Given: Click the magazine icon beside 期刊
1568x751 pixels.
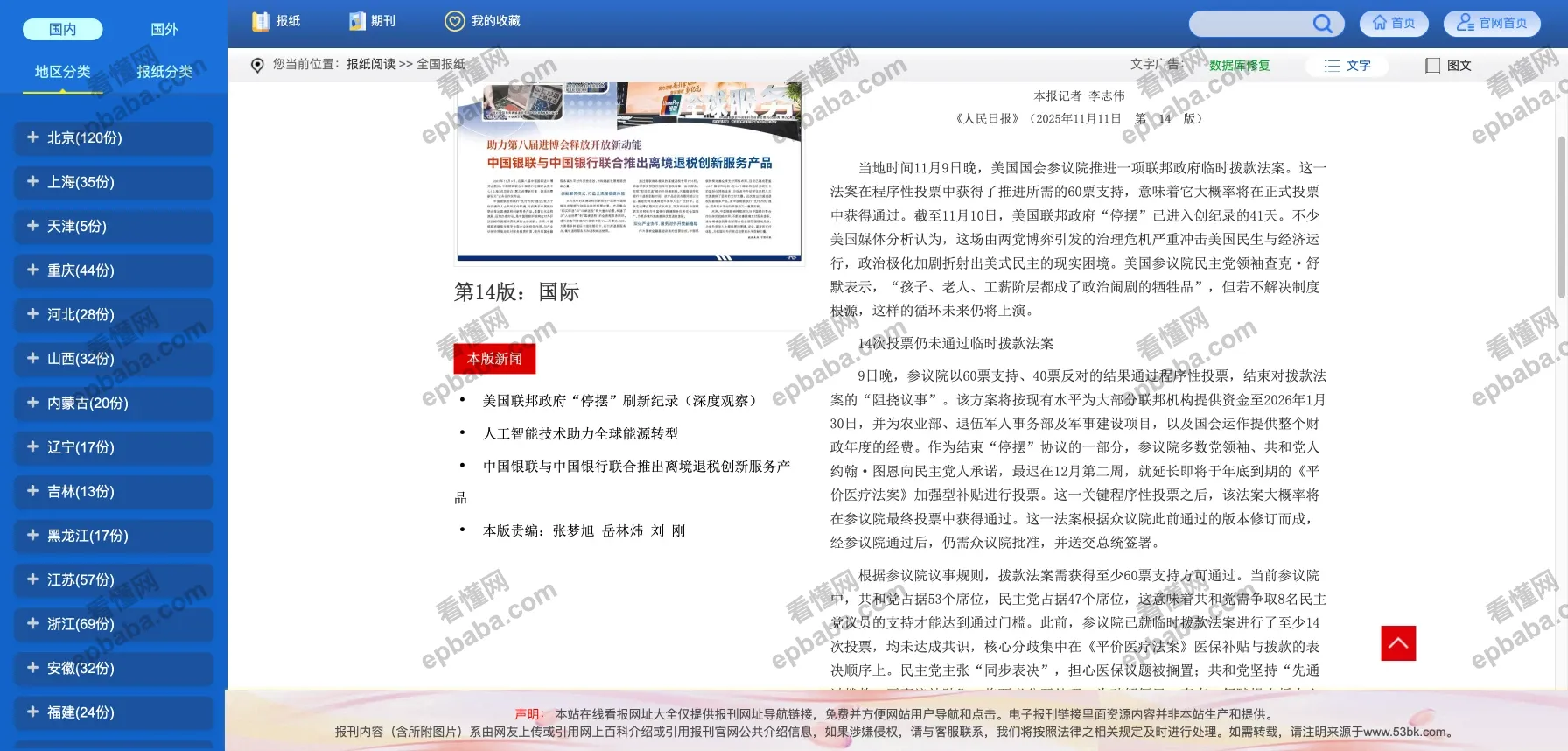Looking at the screenshot, I should pos(357,21).
